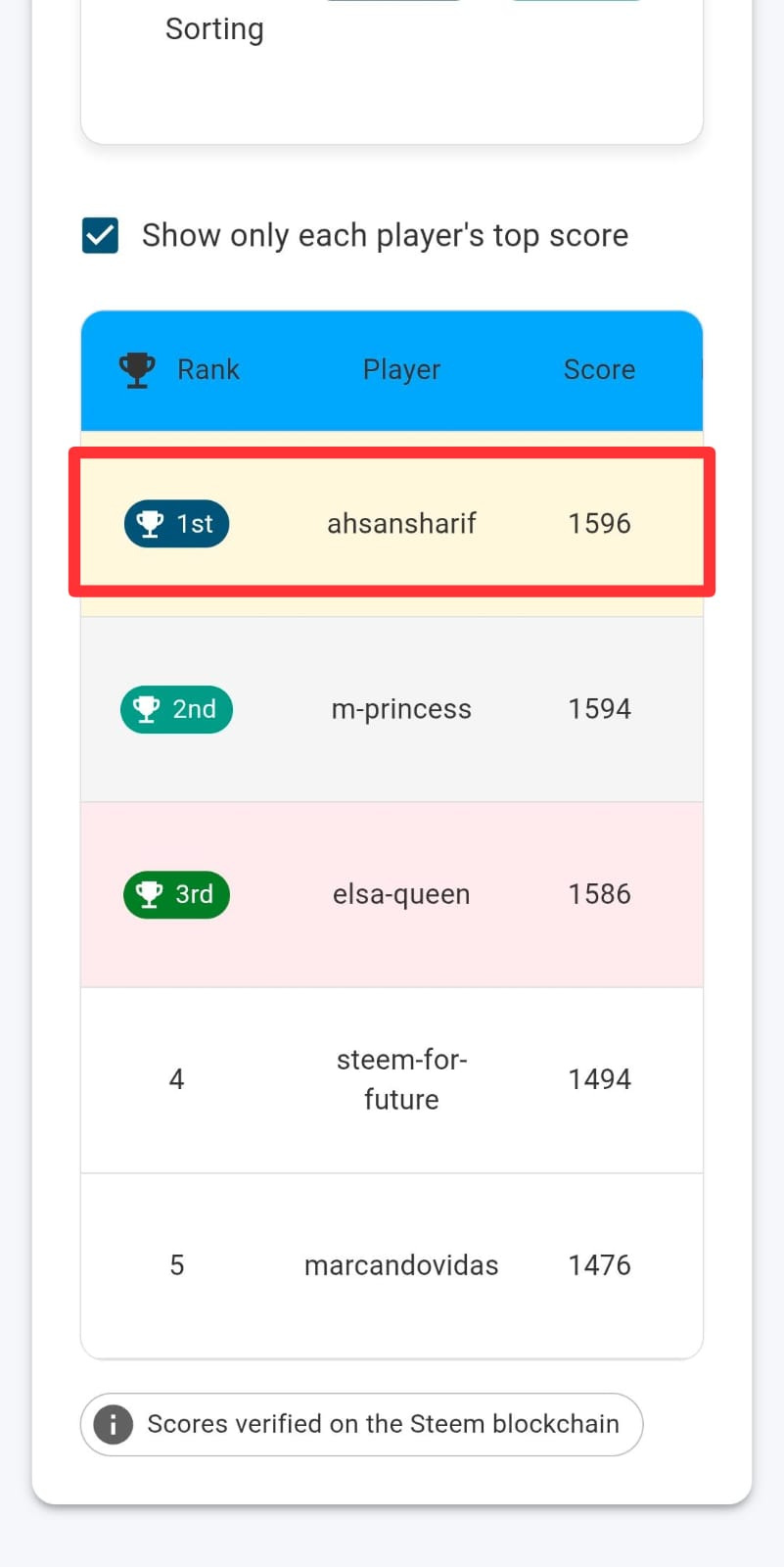Viewport: 784px width, 1567px height.
Task: Click the Scores verified on Steem blockchain chip
Action: tap(361, 1424)
